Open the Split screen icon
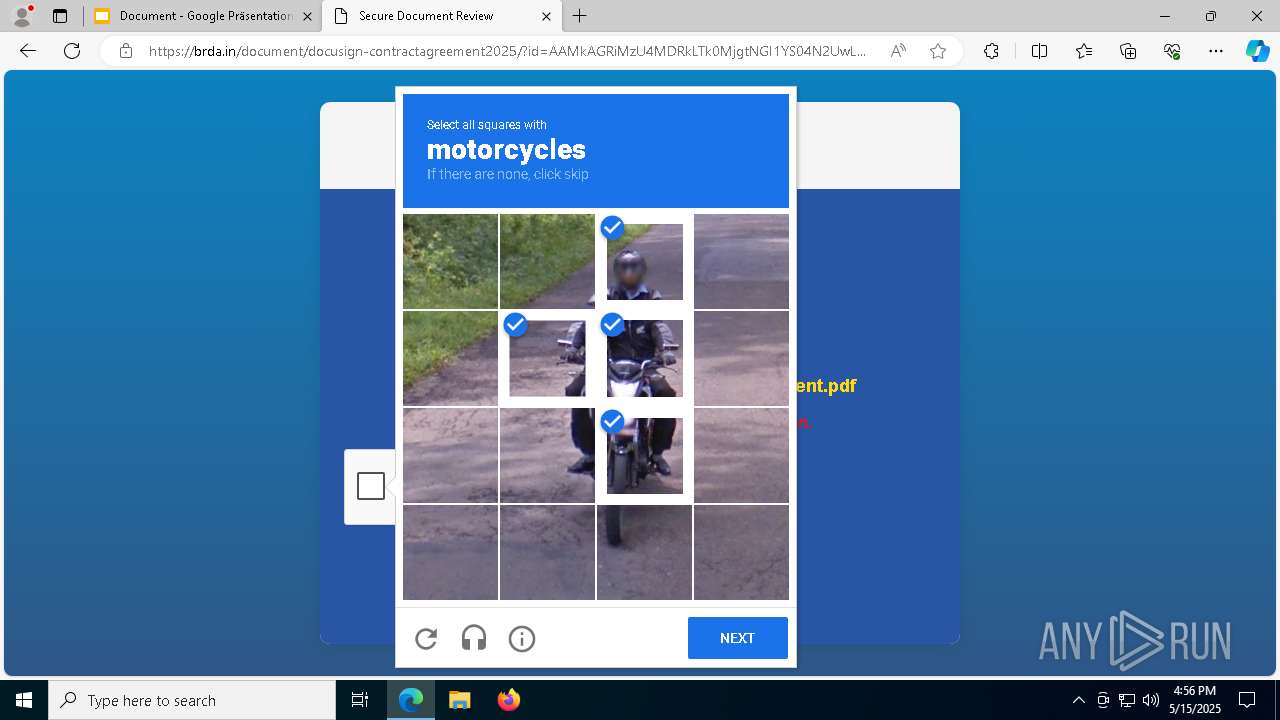Viewport: 1280px width, 720px height. click(1039, 51)
